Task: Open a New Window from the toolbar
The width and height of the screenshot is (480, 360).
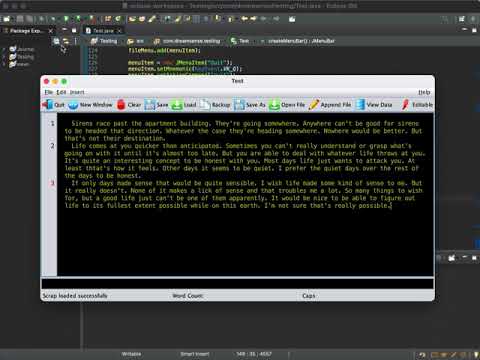Action: coord(90,105)
